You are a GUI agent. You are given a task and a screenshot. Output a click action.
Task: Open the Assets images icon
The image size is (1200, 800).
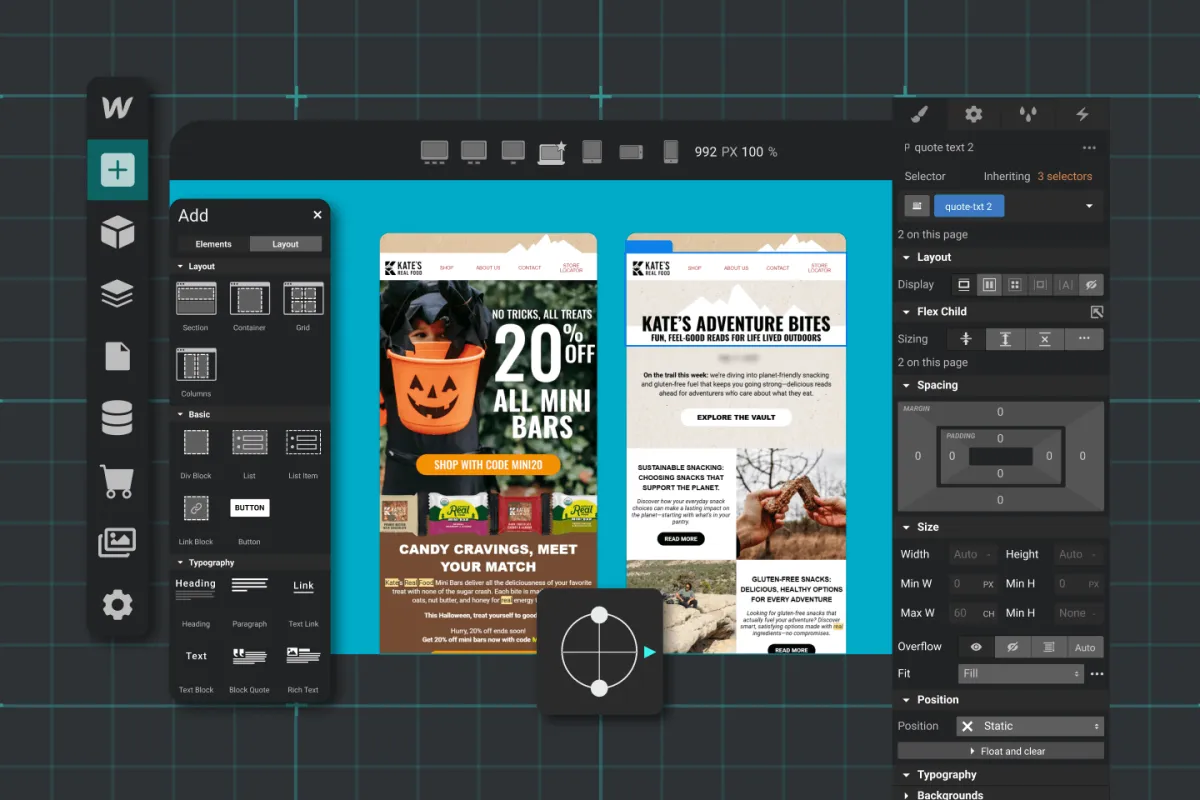tap(117, 543)
